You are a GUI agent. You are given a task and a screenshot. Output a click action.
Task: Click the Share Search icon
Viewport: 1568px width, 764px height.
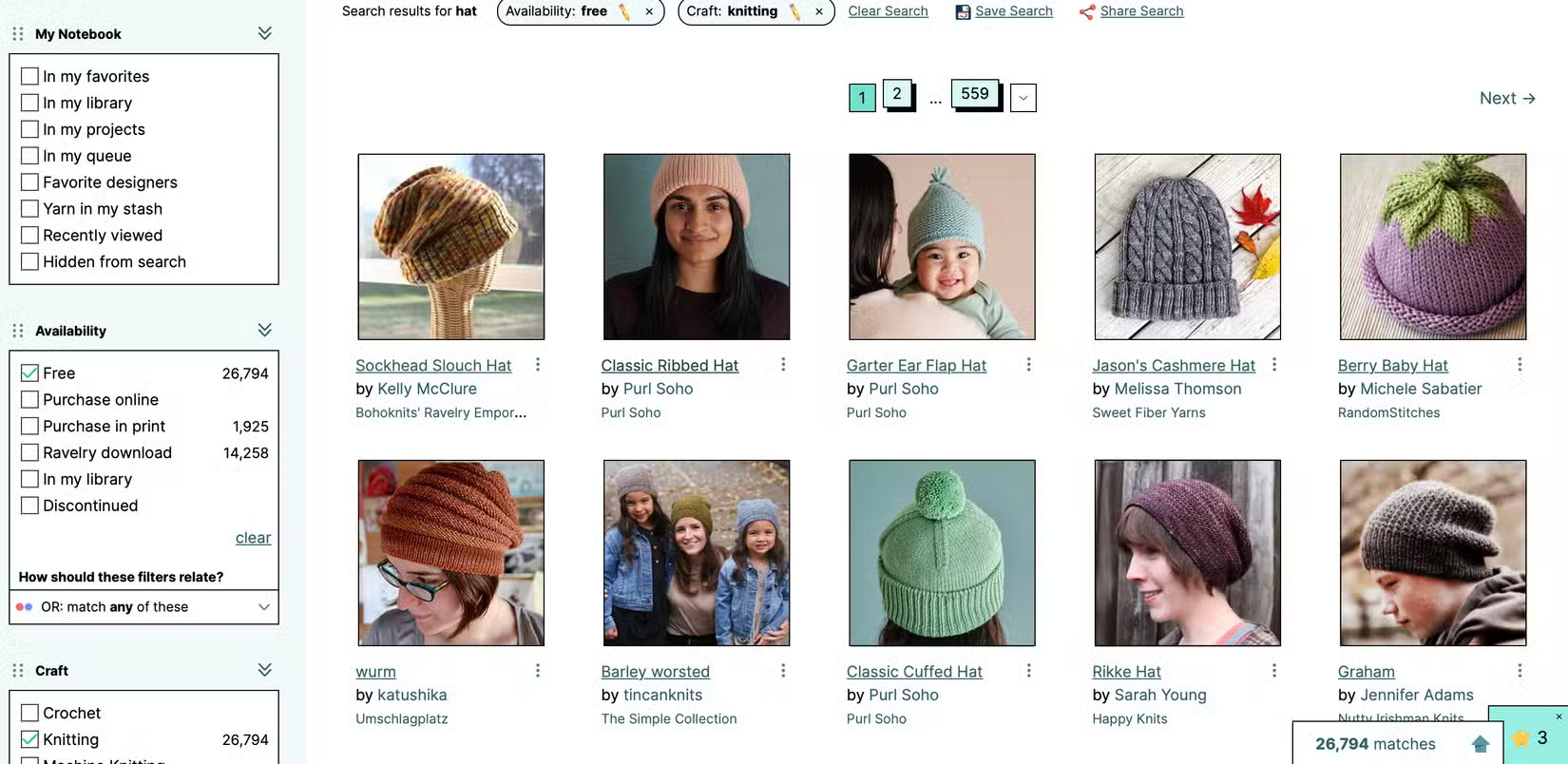(1087, 12)
